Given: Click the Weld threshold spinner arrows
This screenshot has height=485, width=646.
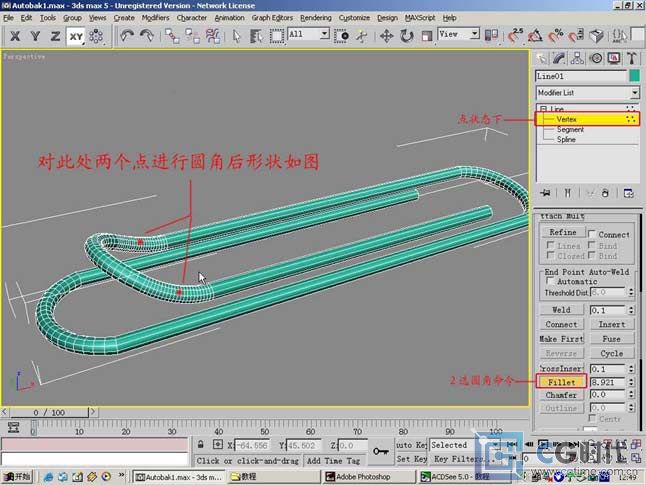Looking at the screenshot, I should point(631,310).
